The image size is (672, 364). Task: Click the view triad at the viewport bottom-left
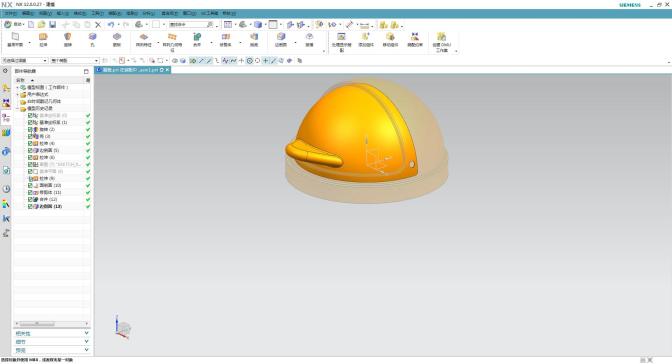pos(123,328)
